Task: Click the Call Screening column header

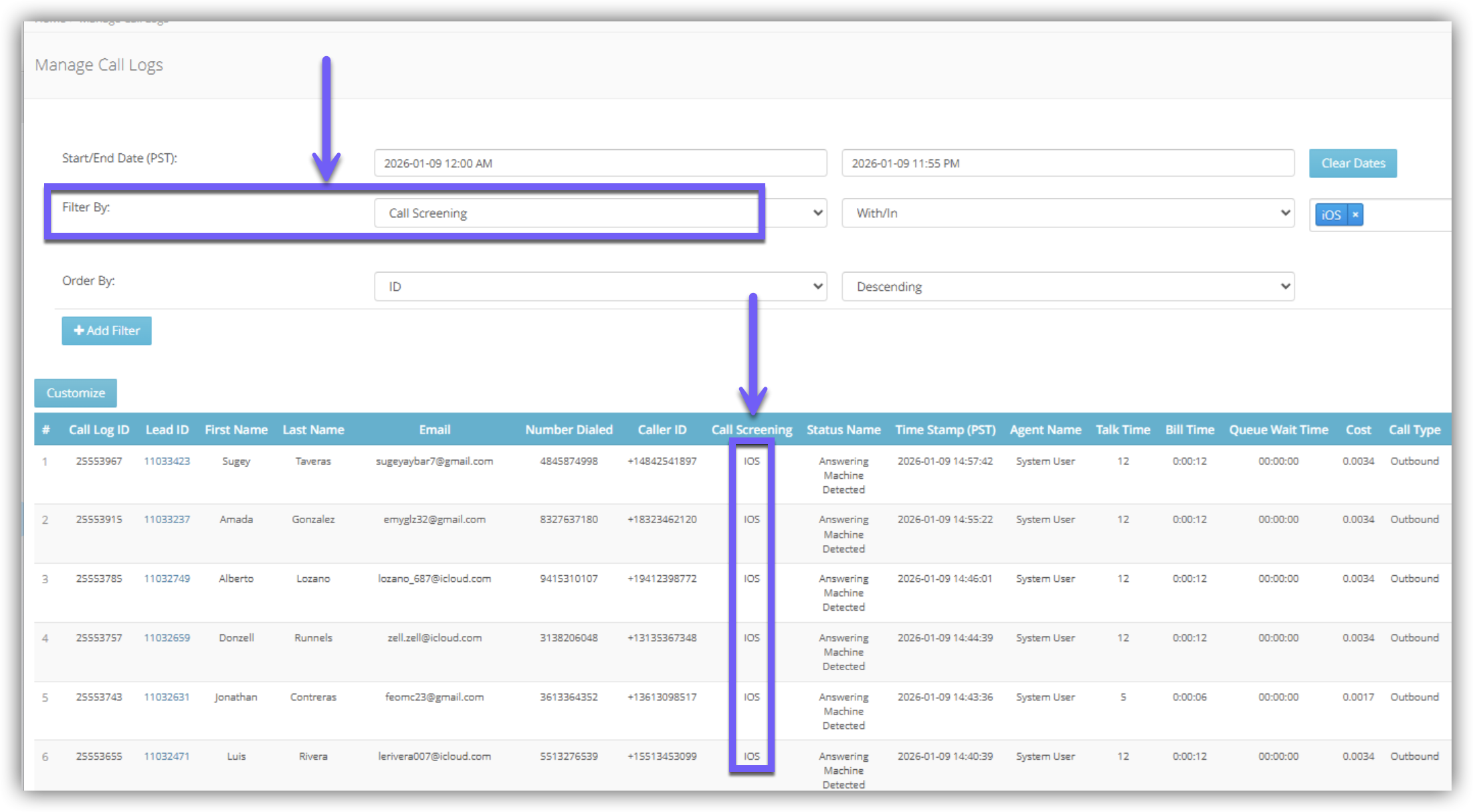Action: click(751, 430)
